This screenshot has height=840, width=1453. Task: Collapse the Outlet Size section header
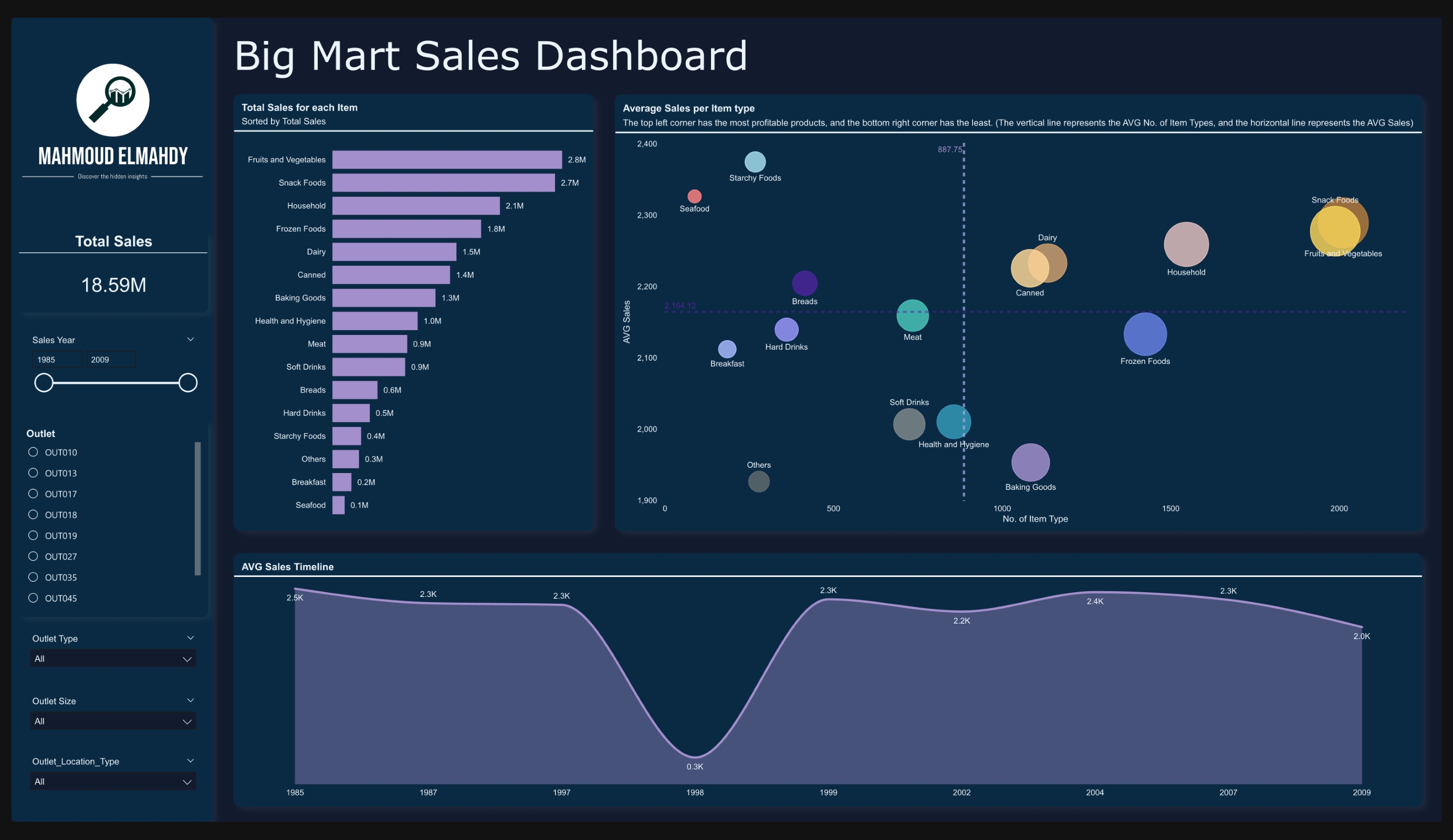(x=190, y=700)
